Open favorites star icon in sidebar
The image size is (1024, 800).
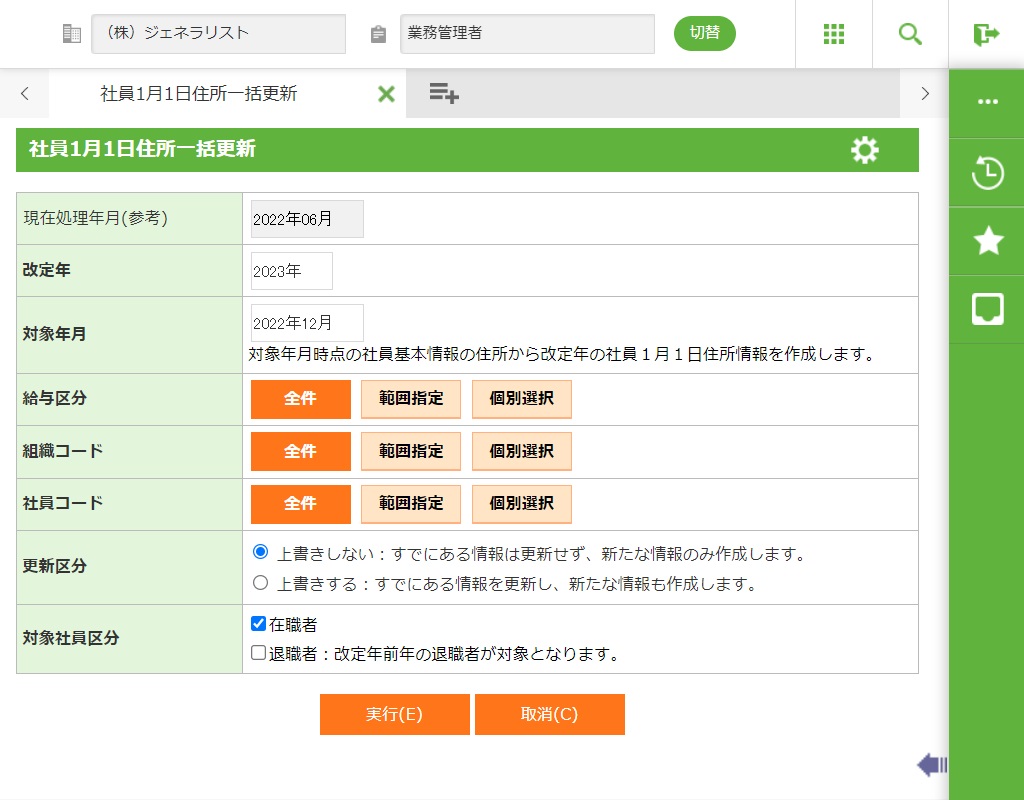987,241
